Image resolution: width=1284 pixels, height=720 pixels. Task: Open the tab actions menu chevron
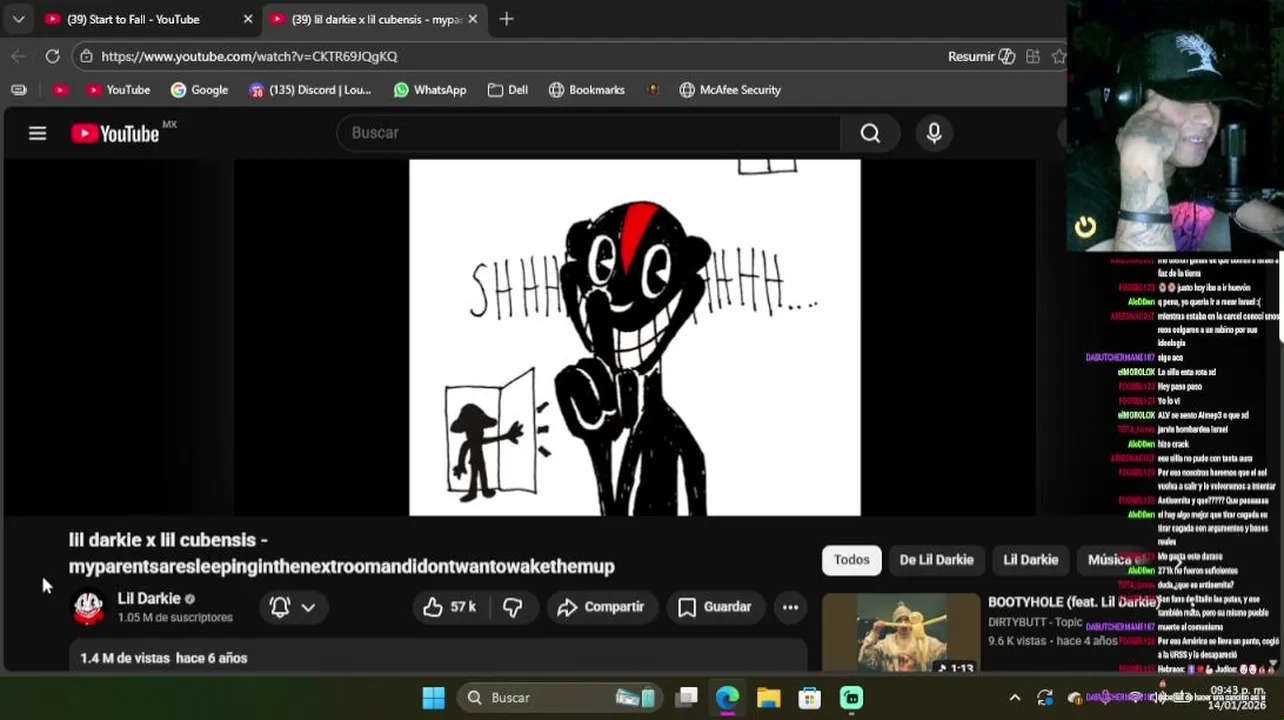(x=18, y=19)
